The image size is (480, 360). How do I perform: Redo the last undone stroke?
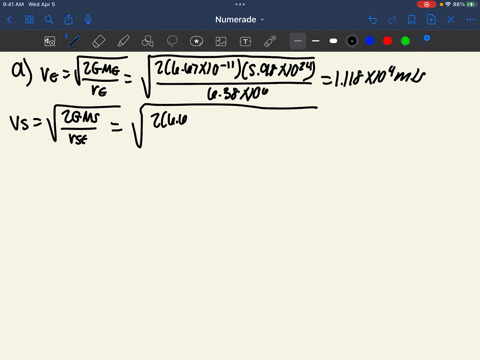pos(392,20)
